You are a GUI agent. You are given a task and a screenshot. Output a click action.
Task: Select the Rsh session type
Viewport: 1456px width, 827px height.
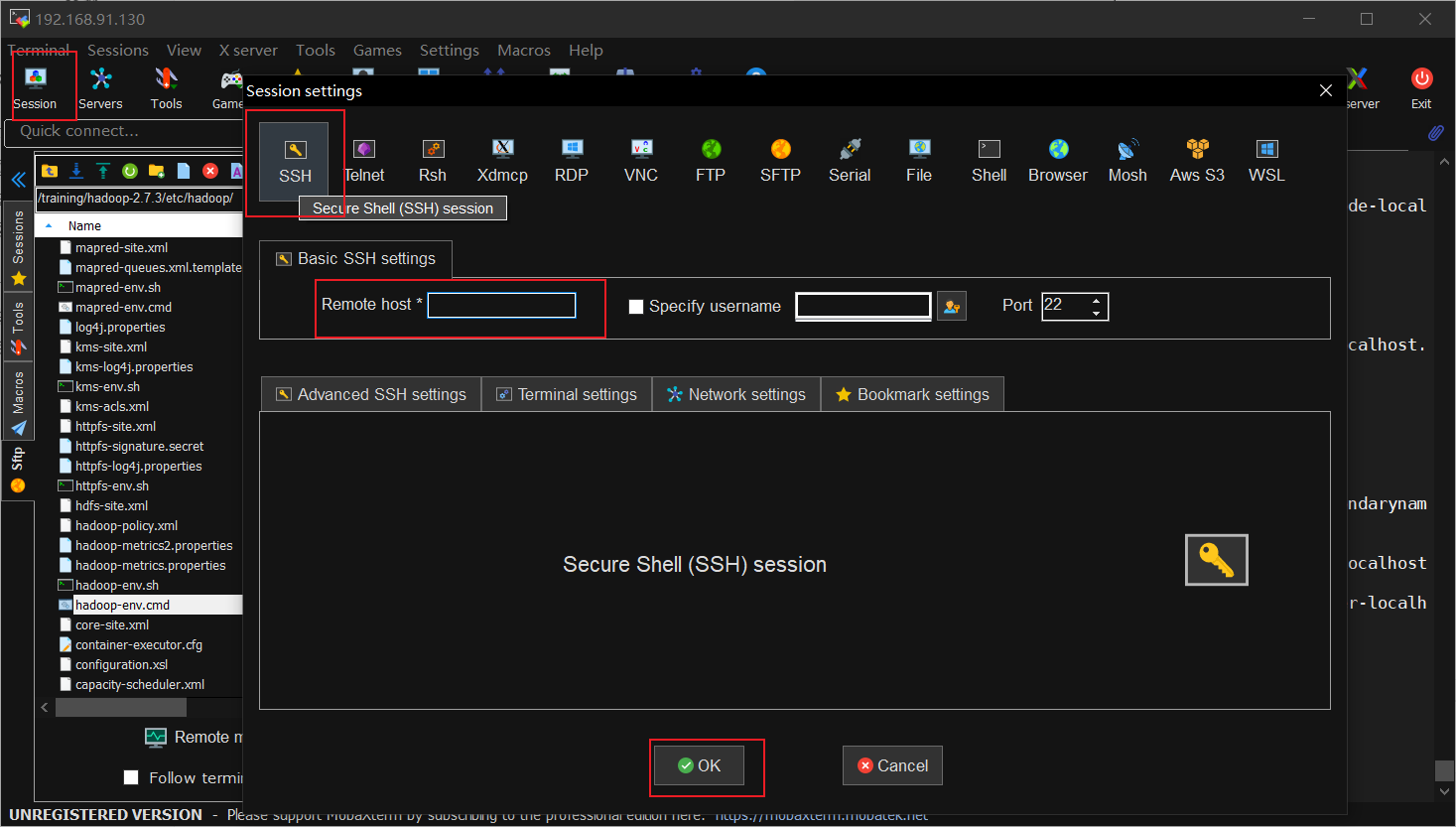coord(433,162)
